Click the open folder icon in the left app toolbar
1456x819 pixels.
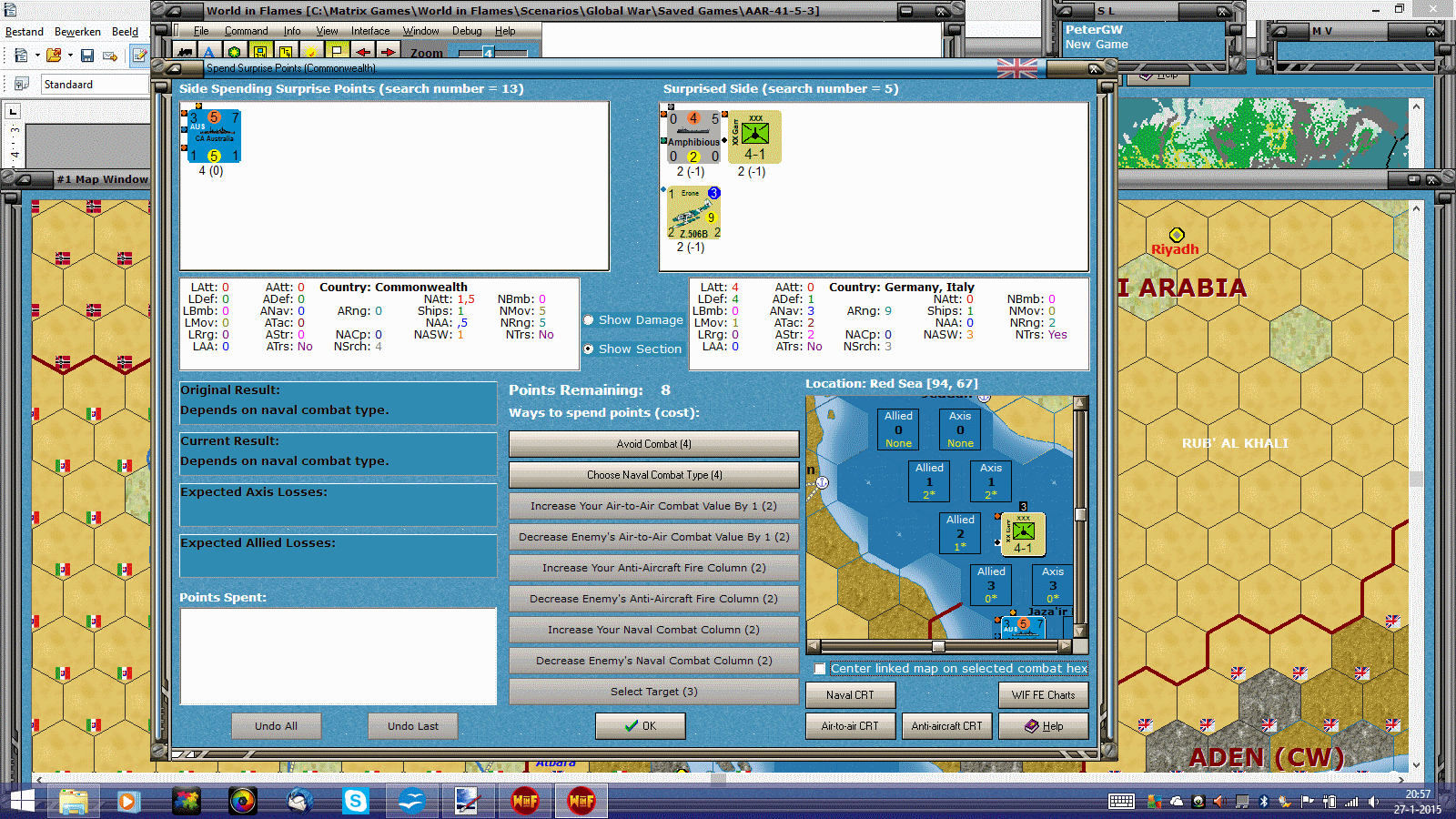pyautogui.click(x=54, y=56)
